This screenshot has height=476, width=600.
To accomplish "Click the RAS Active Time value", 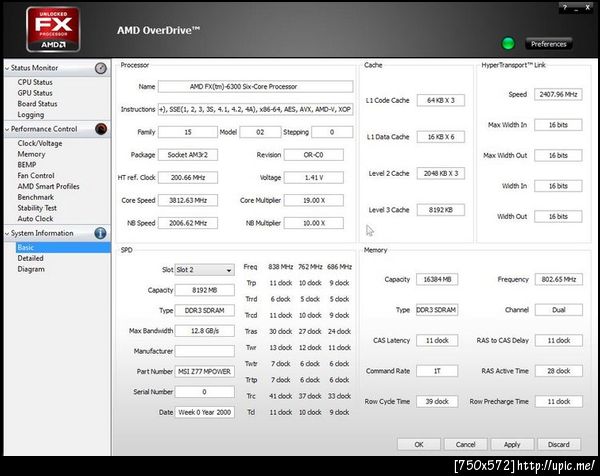I will [559, 371].
